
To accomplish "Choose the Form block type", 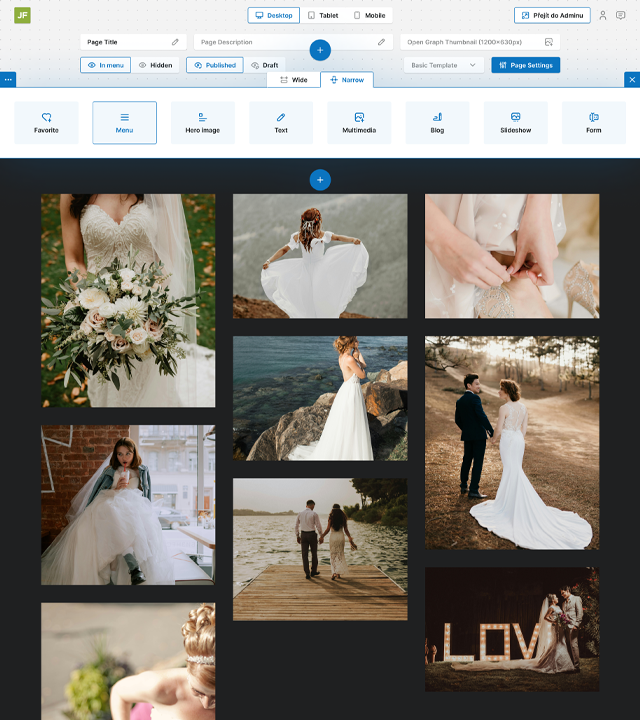I will (x=593, y=122).
